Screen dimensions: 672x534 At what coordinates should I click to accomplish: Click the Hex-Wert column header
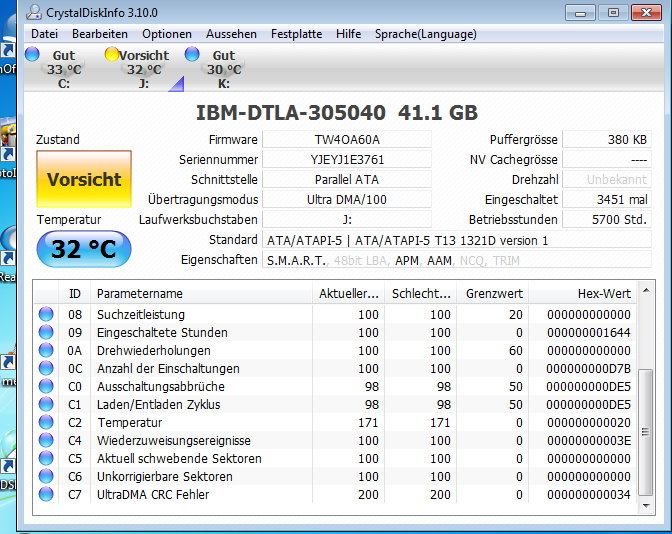click(x=583, y=294)
